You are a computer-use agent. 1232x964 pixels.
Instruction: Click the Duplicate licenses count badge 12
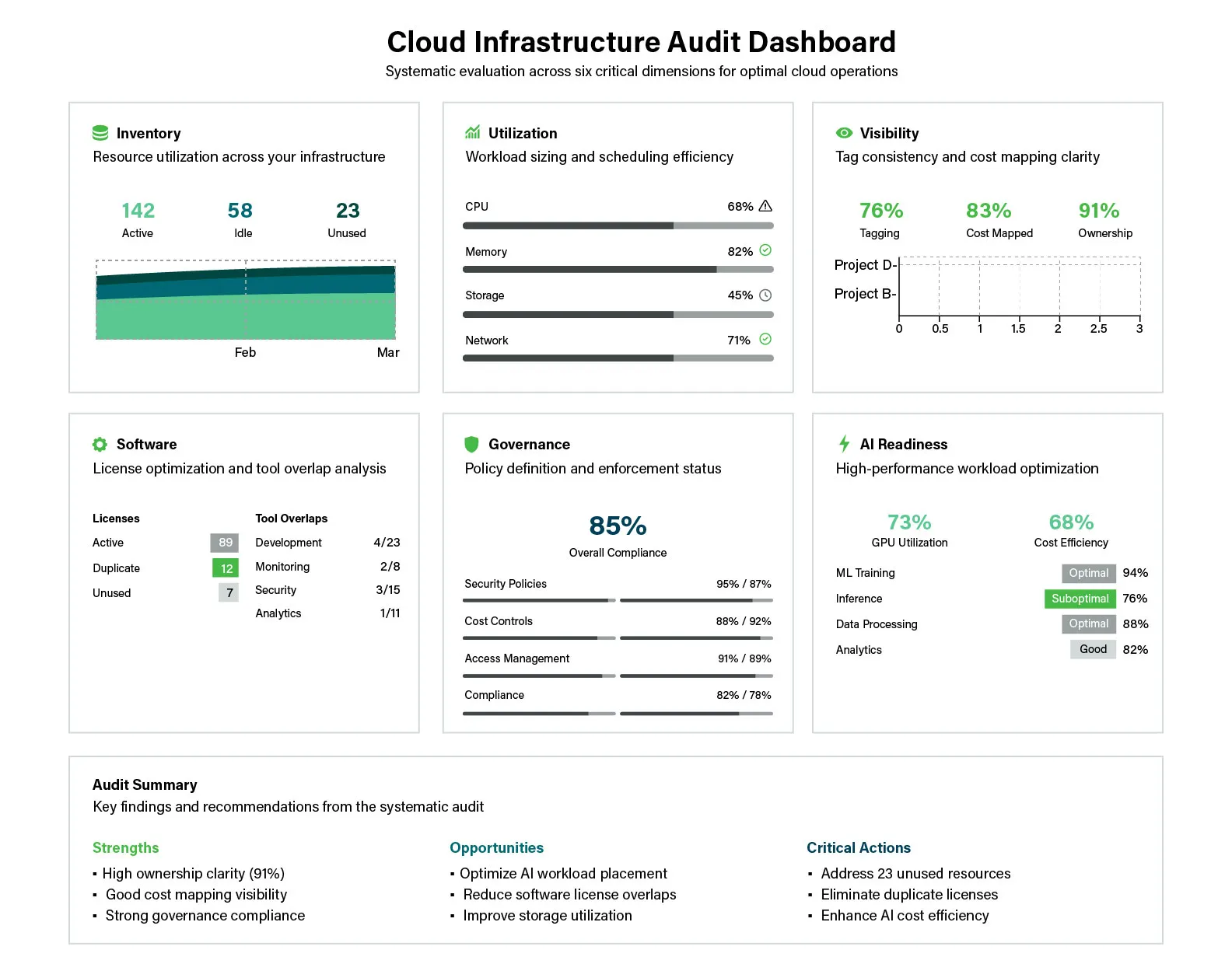tap(226, 568)
